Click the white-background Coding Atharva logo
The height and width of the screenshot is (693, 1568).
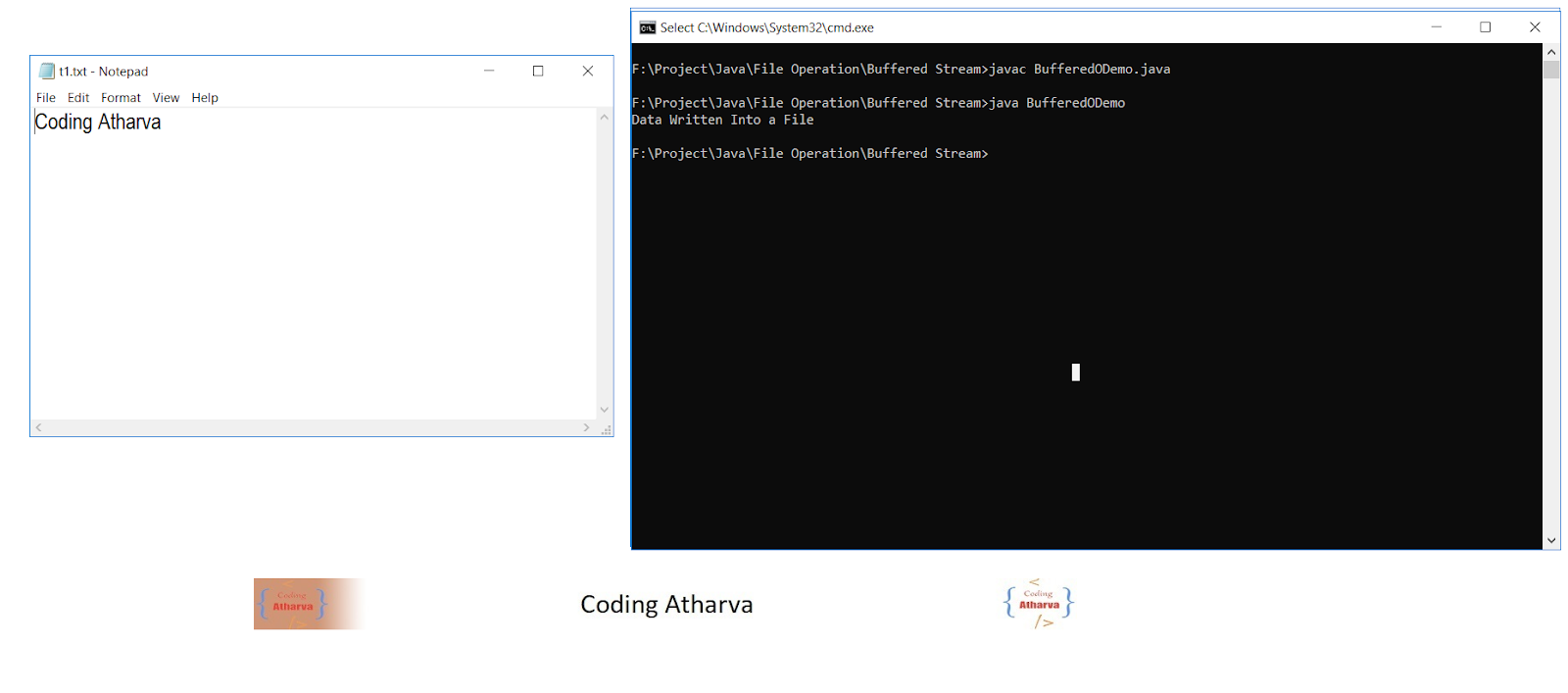pos(1039,603)
